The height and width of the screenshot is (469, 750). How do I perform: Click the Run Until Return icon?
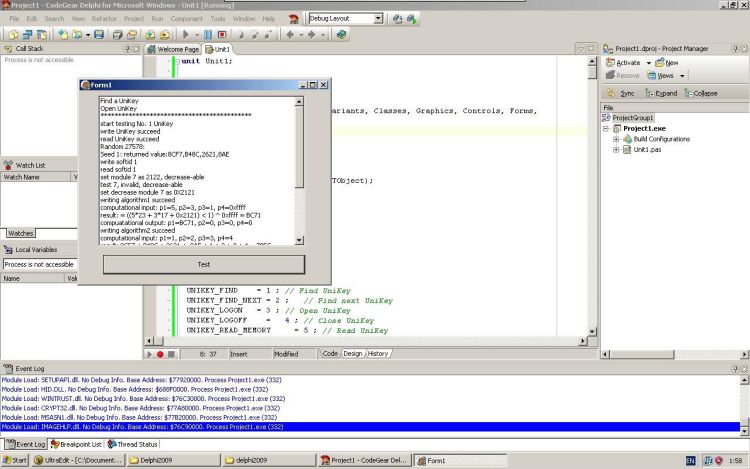[268, 34]
